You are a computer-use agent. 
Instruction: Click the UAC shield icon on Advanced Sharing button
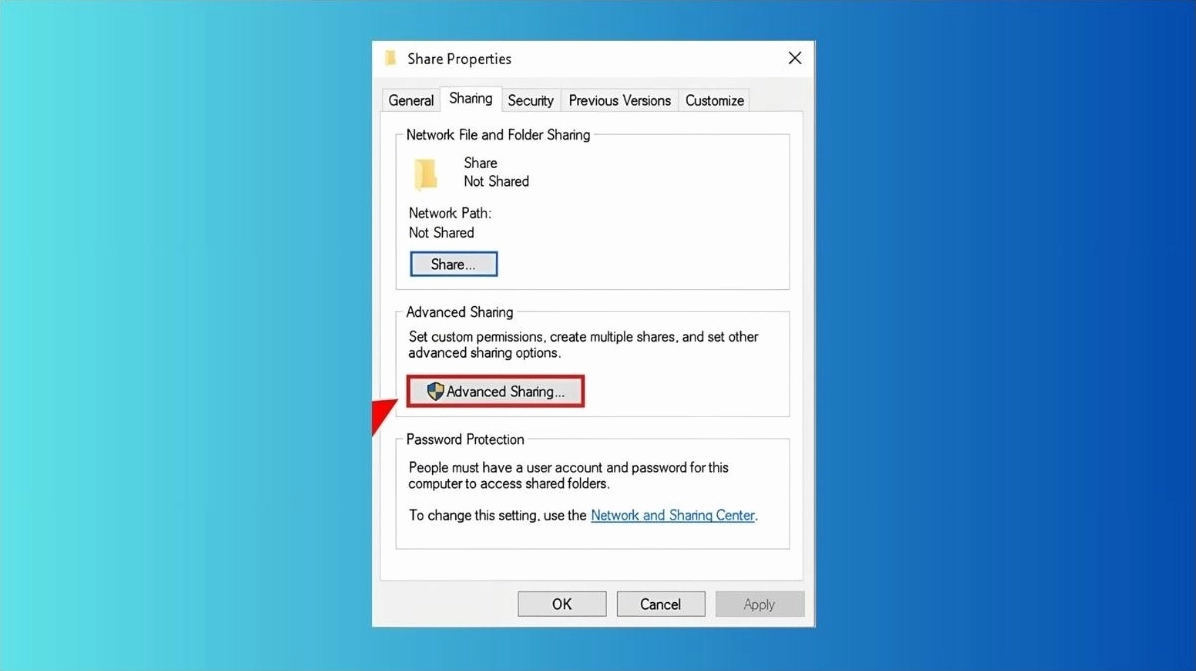click(436, 391)
